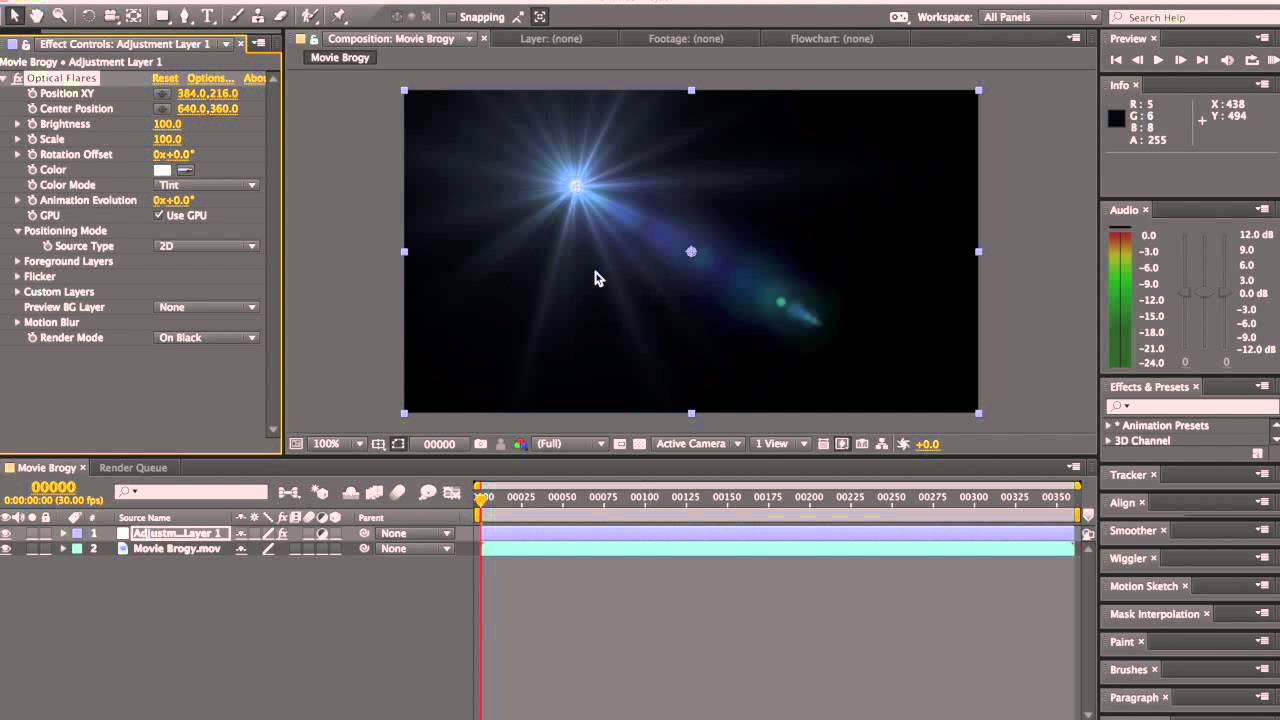
Task: Click the timeline layer search field
Action: point(191,492)
